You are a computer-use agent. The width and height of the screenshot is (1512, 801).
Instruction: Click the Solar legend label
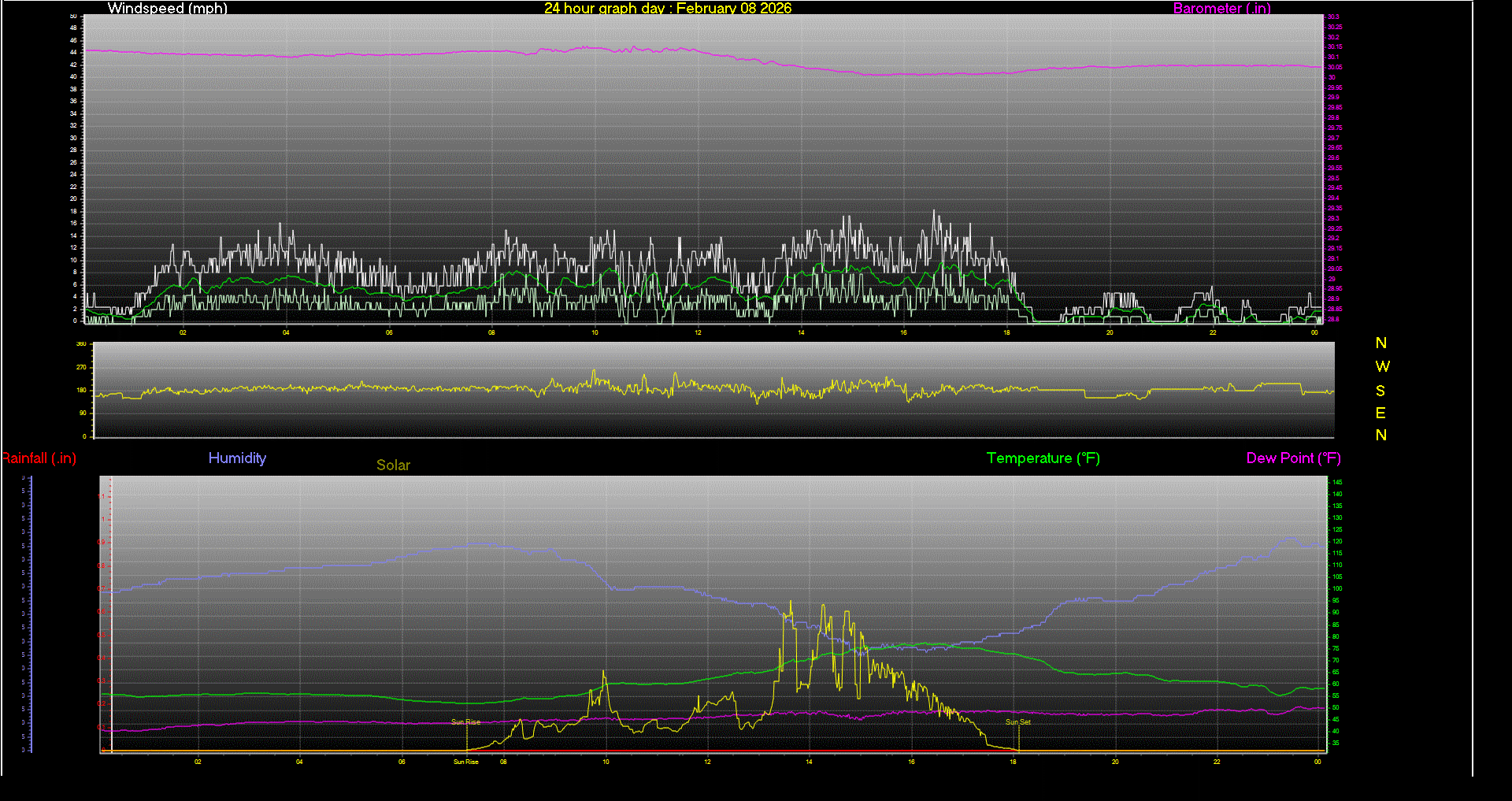[393, 465]
